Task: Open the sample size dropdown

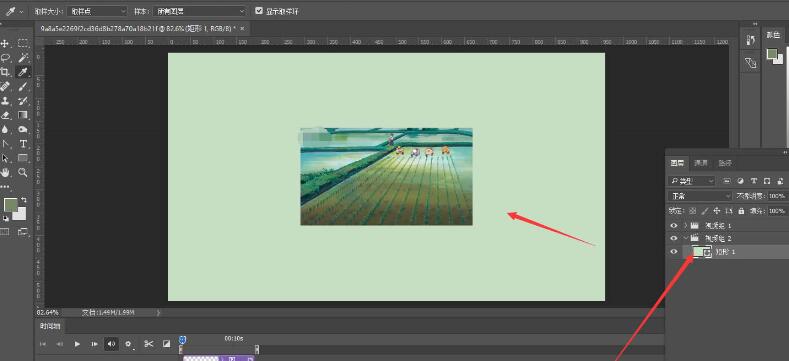Action: click(x=96, y=11)
